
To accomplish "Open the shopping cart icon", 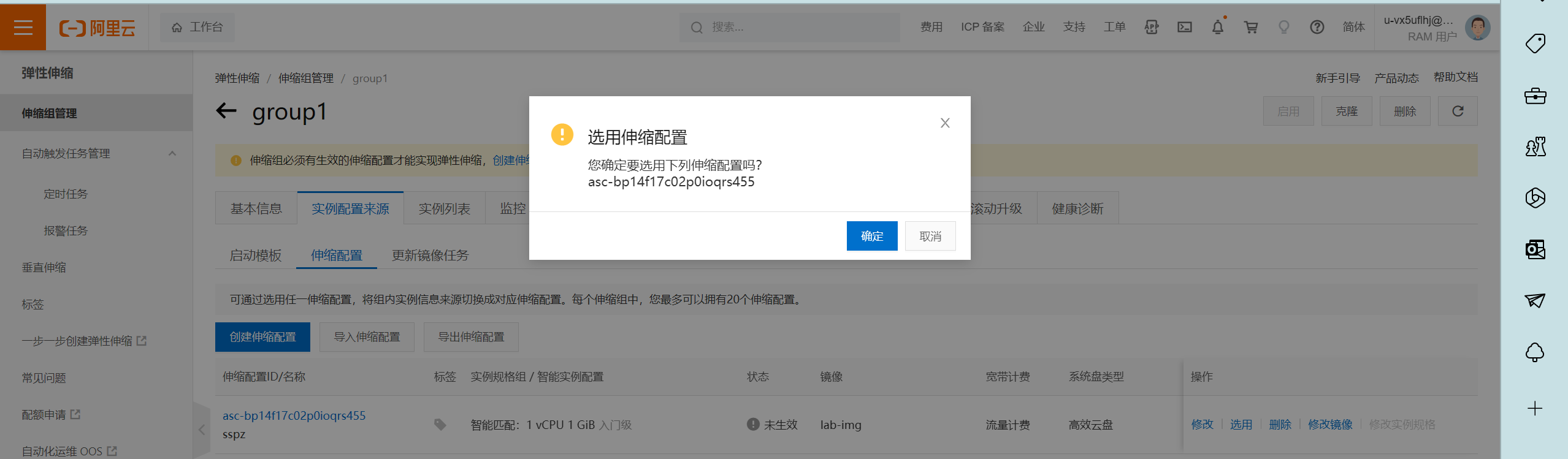I will [1251, 28].
